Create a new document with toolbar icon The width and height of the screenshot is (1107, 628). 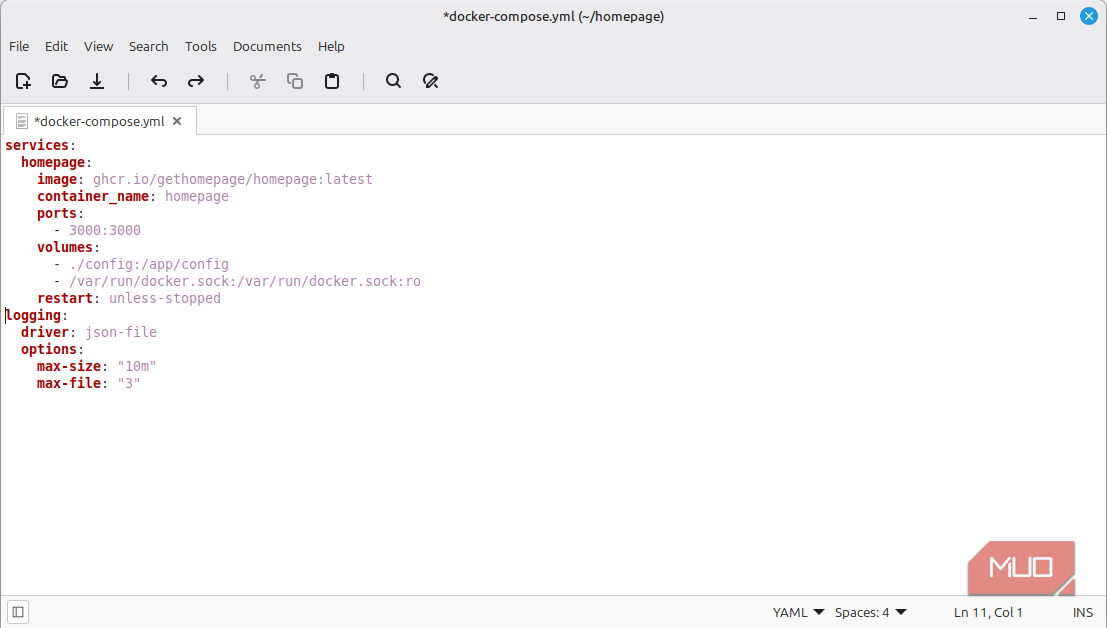click(x=23, y=81)
